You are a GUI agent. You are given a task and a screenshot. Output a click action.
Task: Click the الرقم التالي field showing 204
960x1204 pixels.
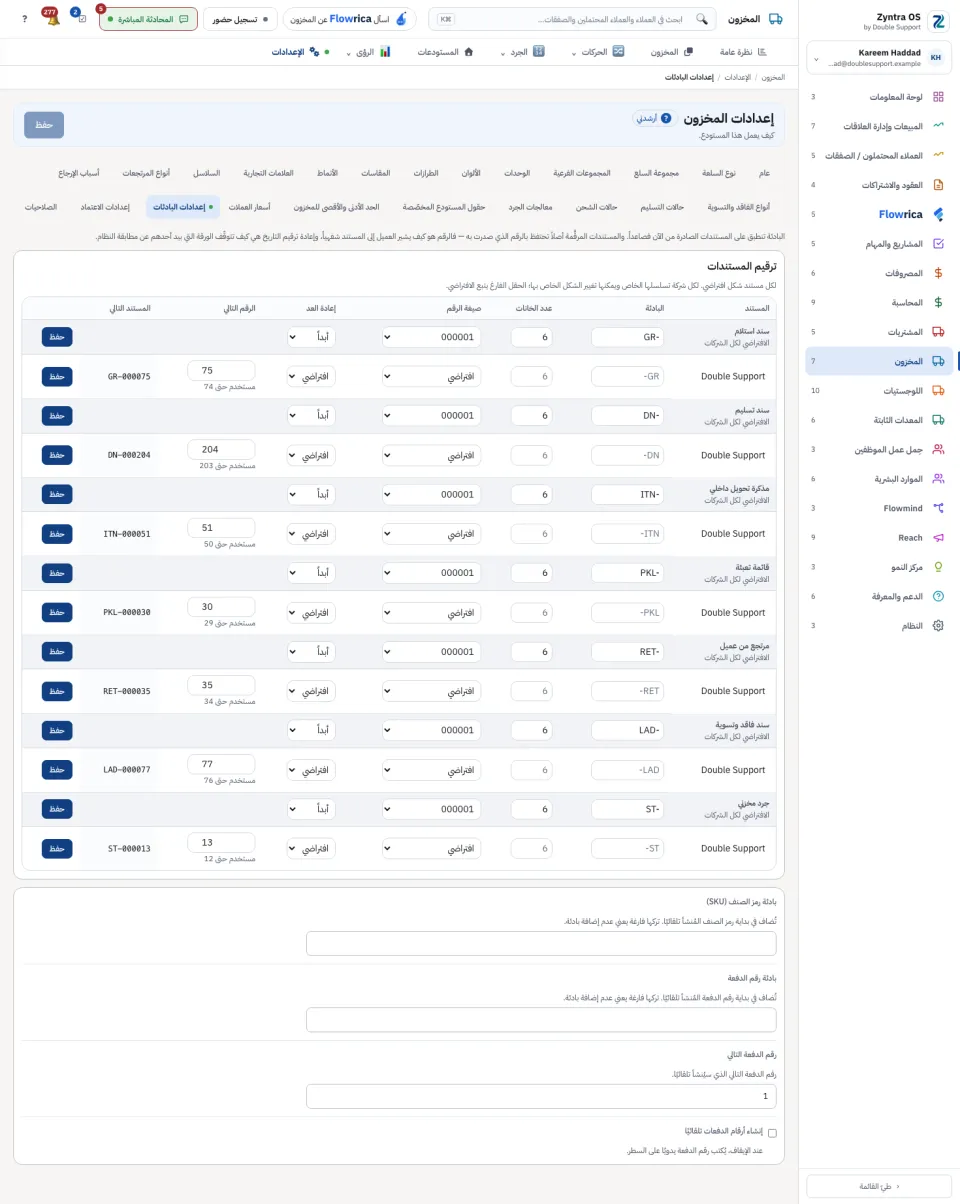click(221, 450)
